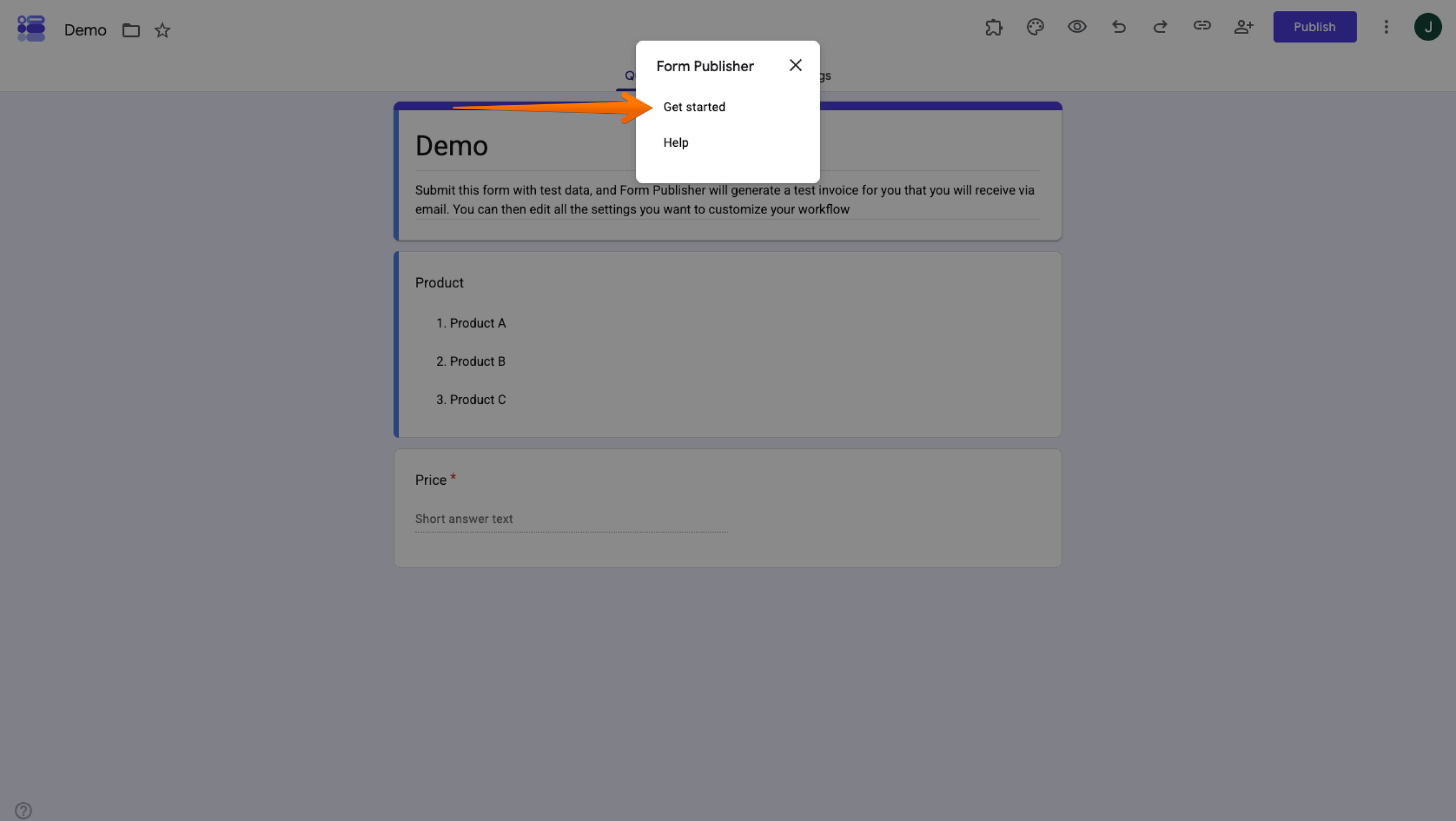The height and width of the screenshot is (821, 1456).
Task: Click the Demo document title in header
Action: (x=85, y=30)
